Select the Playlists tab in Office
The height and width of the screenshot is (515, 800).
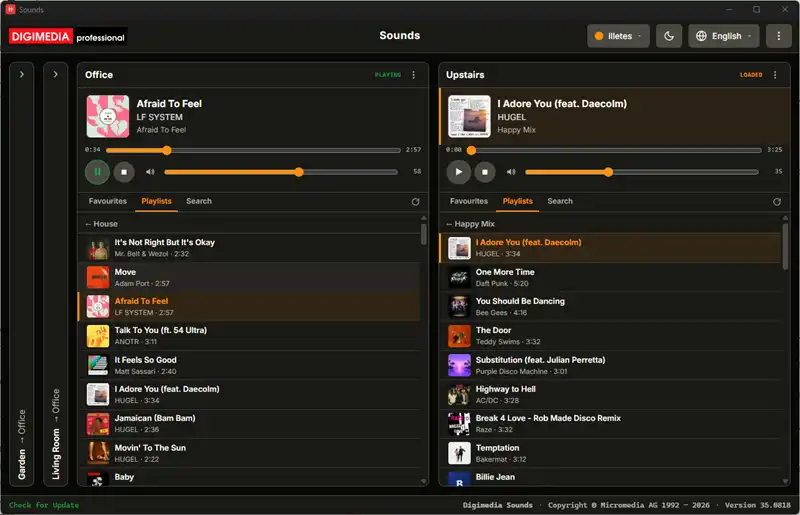[156, 201]
